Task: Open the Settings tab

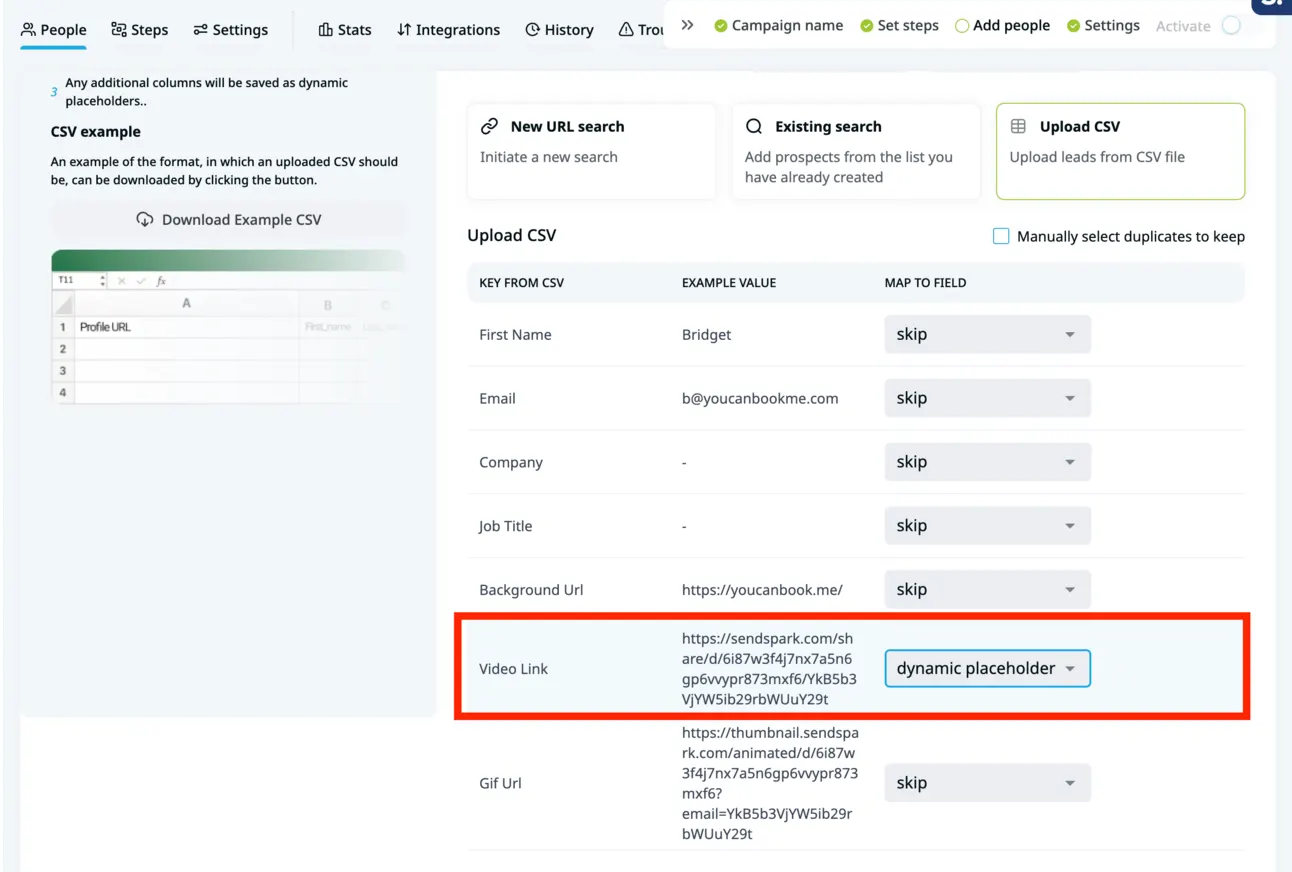Action: click(231, 30)
